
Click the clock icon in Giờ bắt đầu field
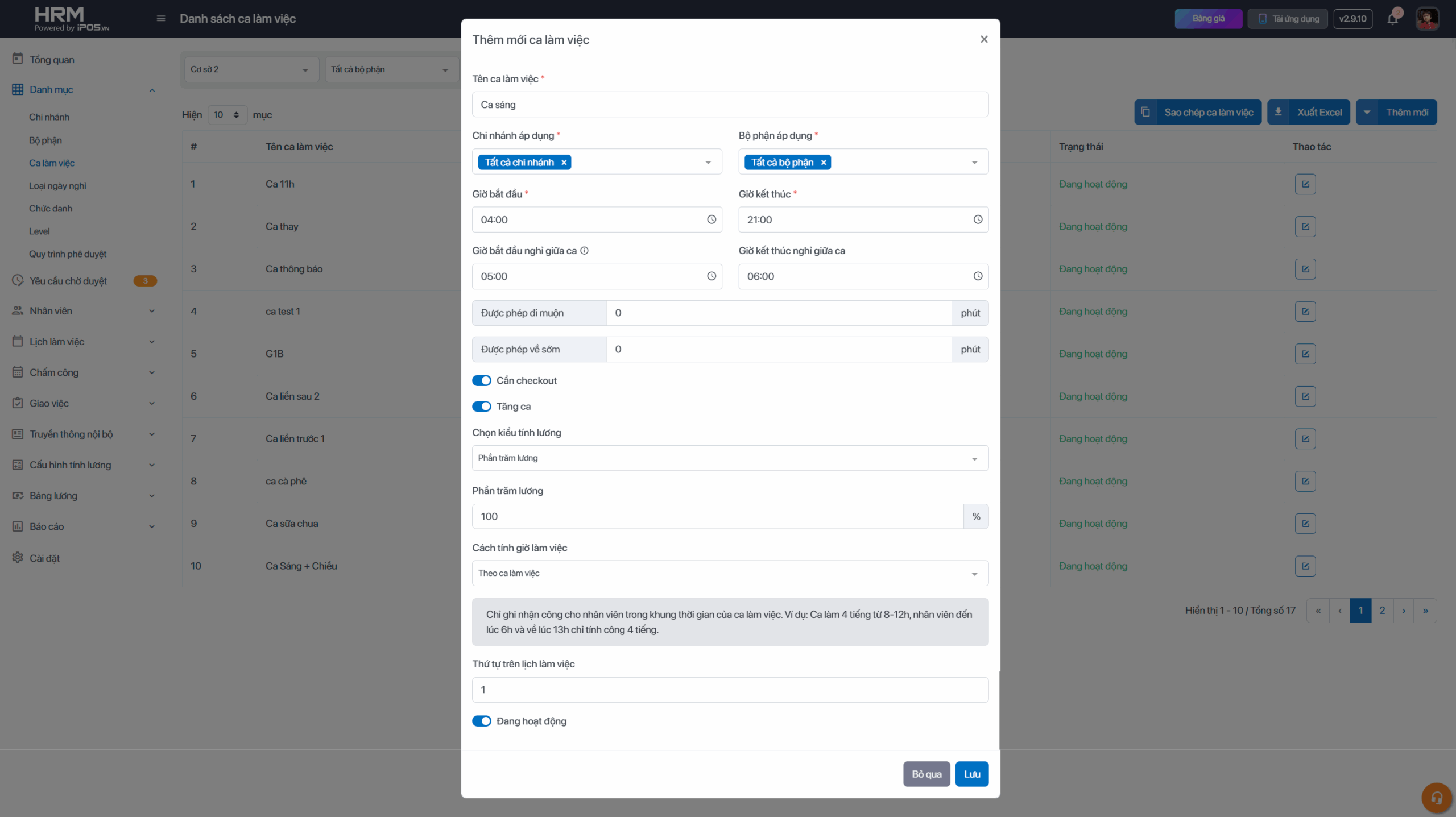pos(711,219)
